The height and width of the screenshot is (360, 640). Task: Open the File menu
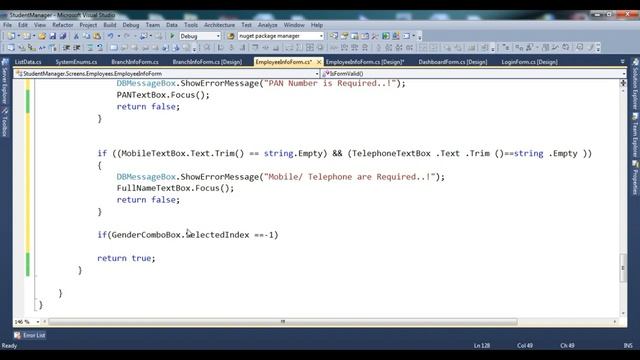(x=7, y=25)
